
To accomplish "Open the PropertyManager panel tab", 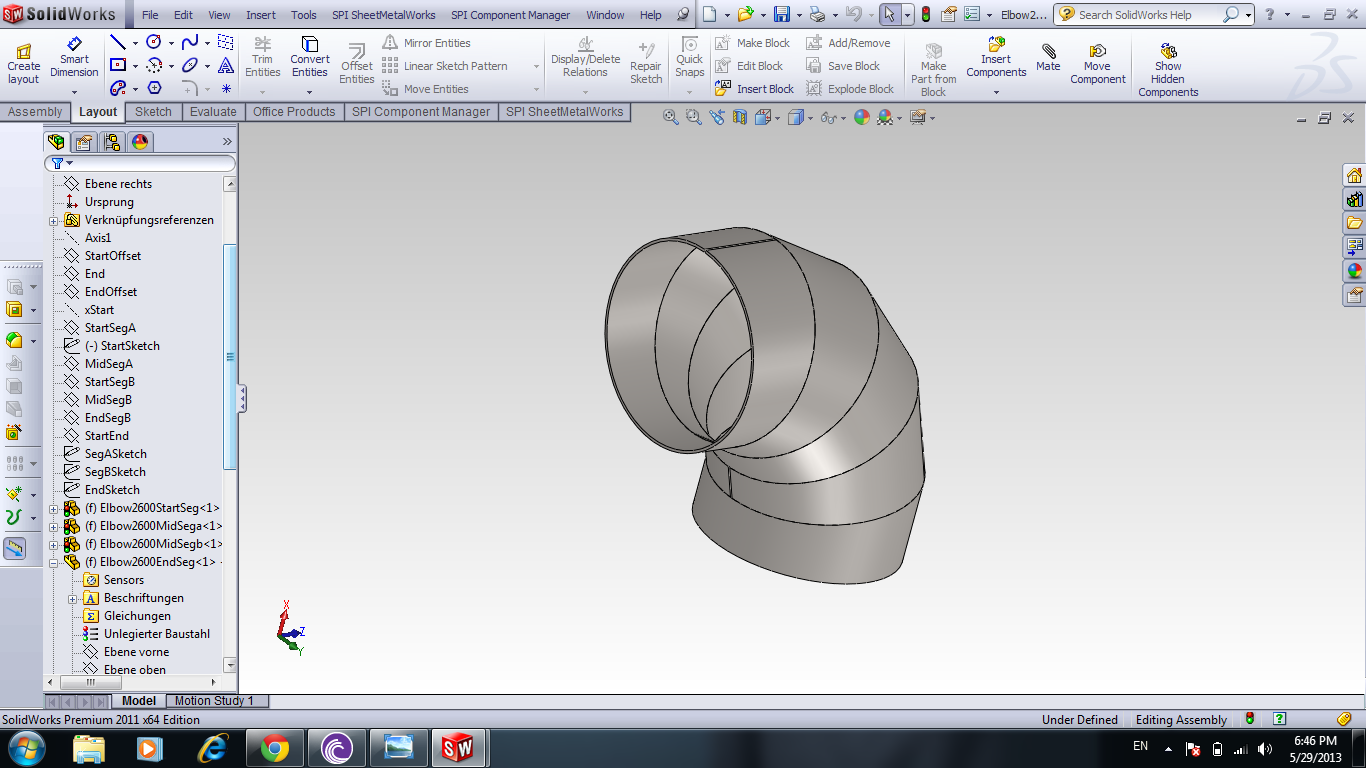I will click(84, 142).
